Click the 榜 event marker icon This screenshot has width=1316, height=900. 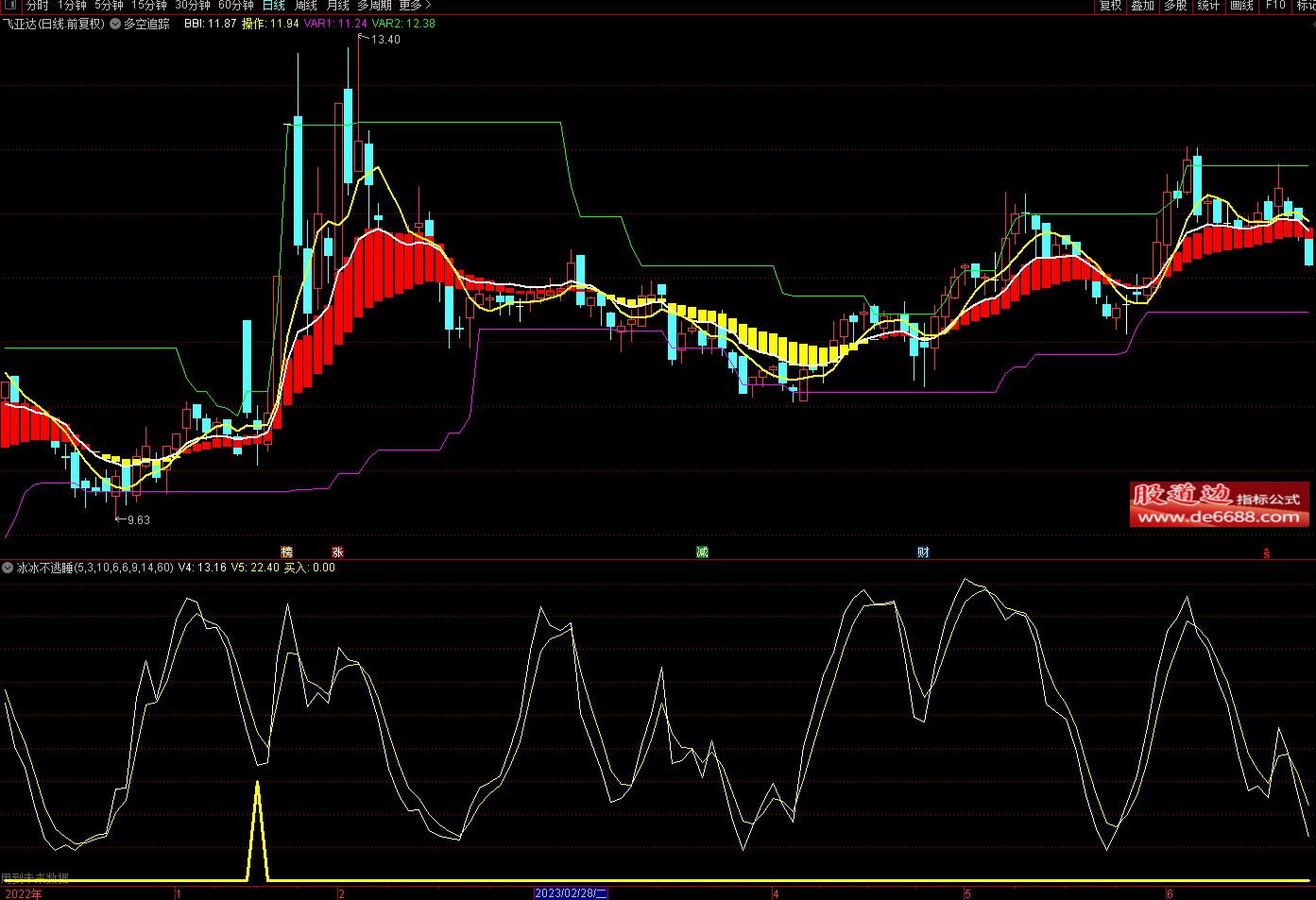(287, 552)
